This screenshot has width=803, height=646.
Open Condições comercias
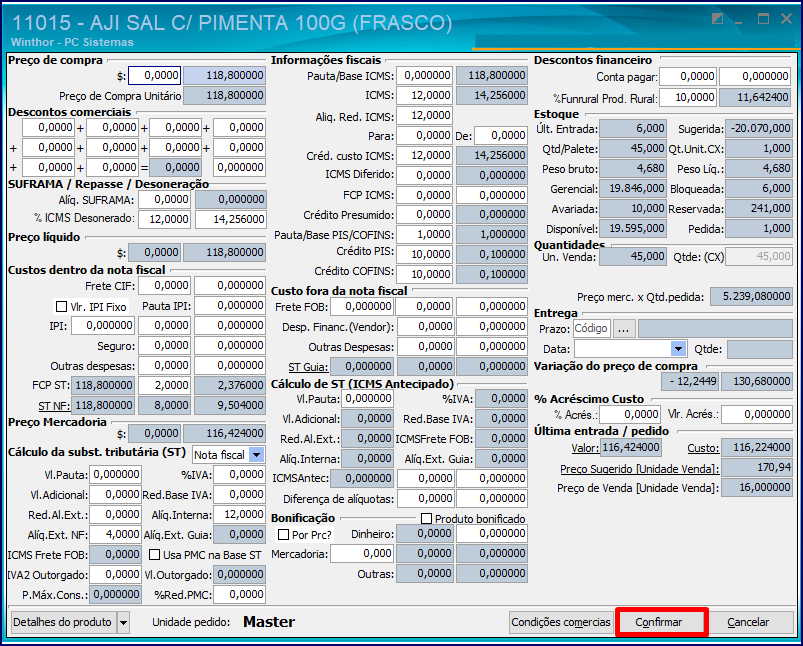[x=561, y=622]
